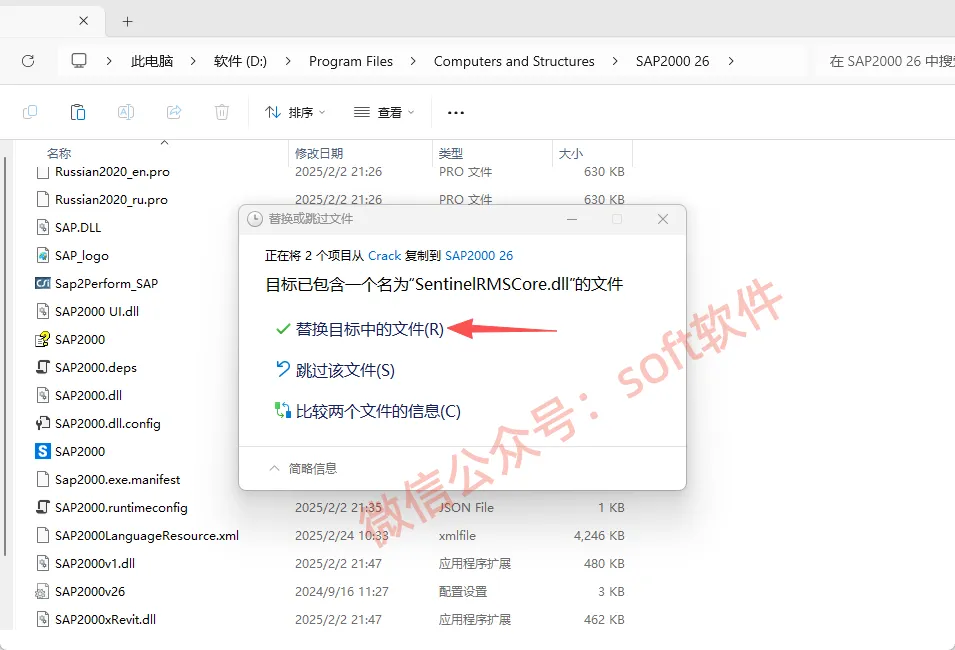
Task: Click the SAP2000LanguageResource.xml file icon
Action: coord(43,535)
